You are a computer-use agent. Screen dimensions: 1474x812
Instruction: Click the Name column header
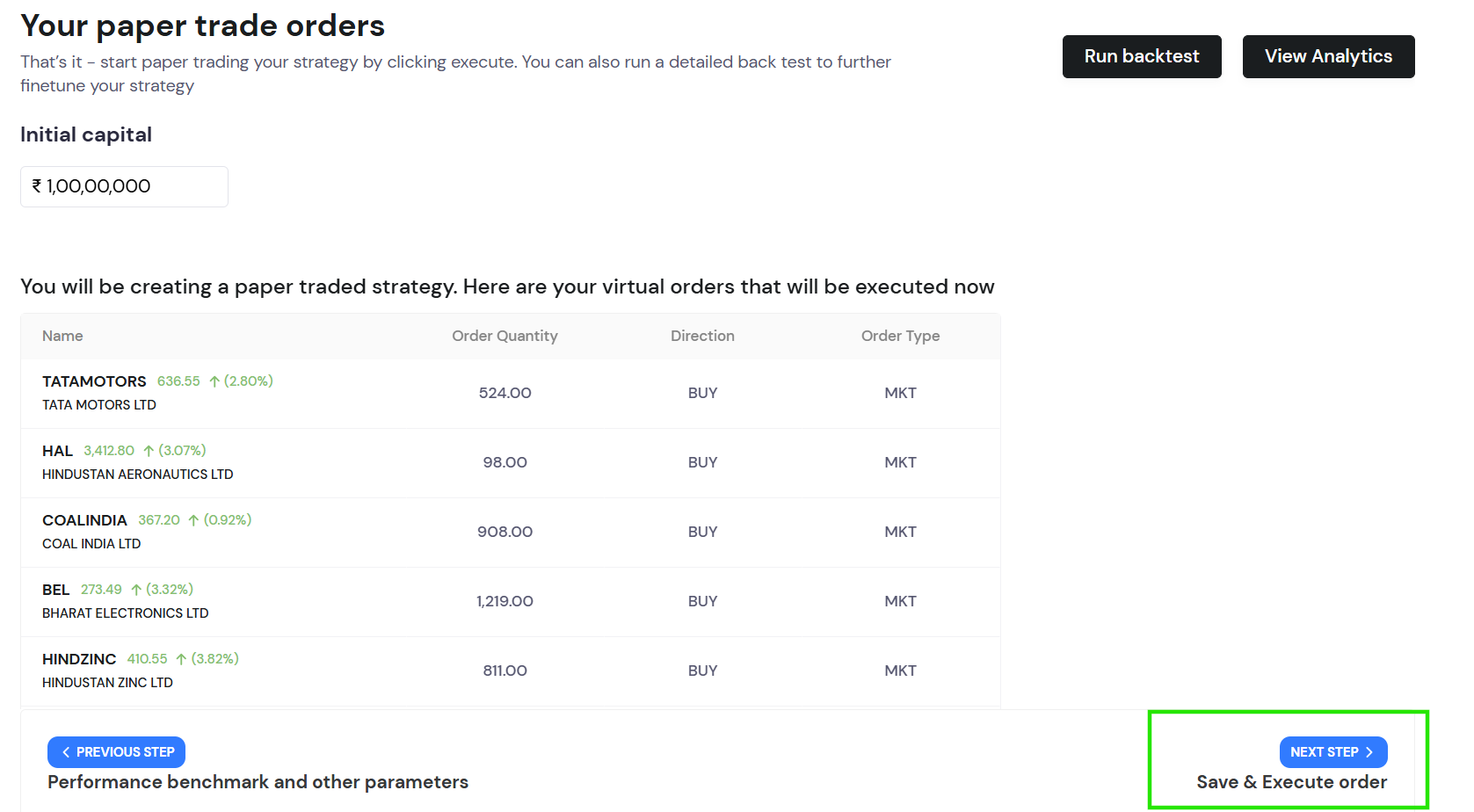62,336
